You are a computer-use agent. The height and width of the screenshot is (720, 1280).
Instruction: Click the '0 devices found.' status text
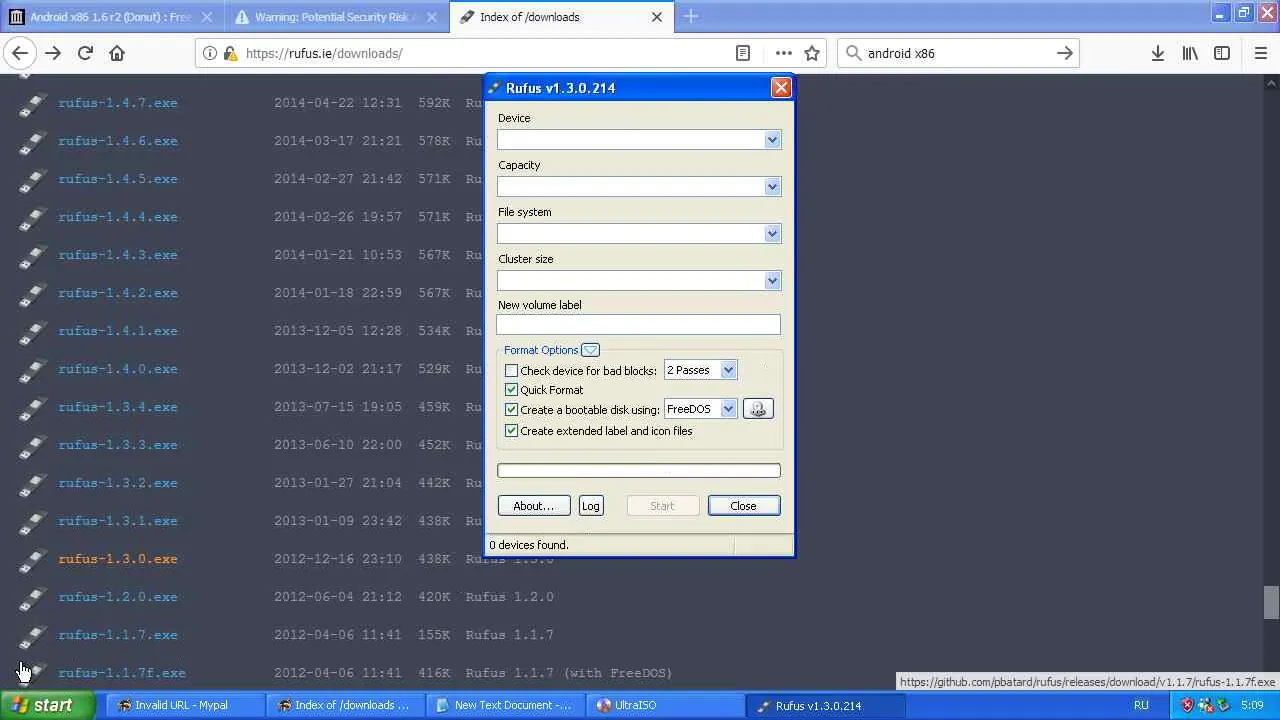coord(528,545)
